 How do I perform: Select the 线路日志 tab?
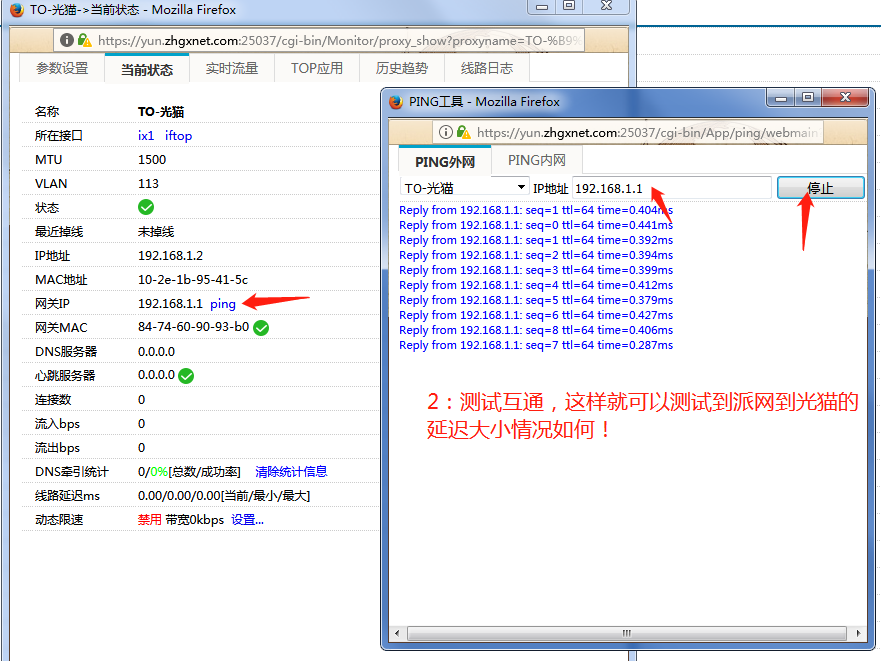[x=487, y=69]
